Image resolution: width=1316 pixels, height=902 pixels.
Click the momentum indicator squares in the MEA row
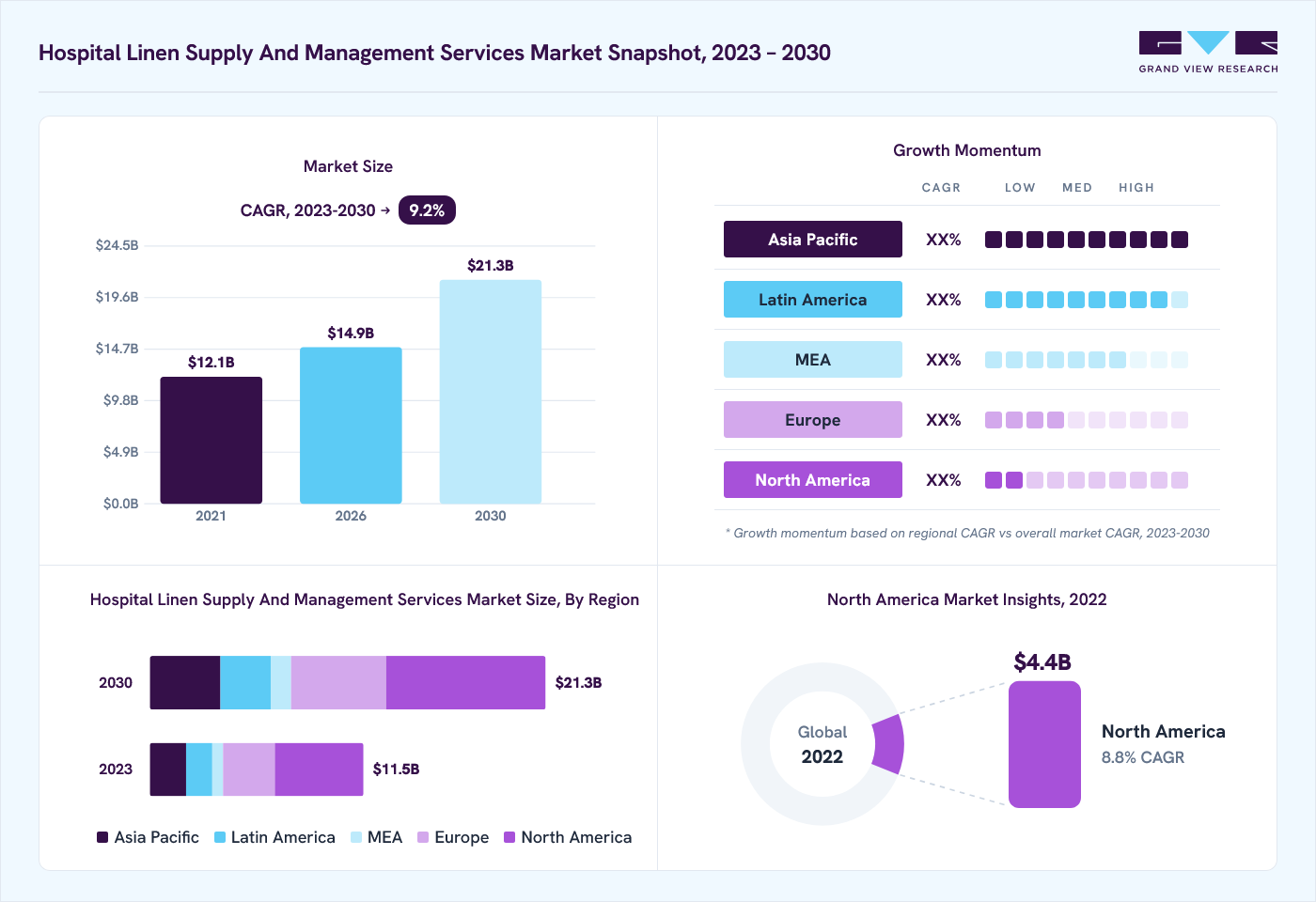(x=1087, y=360)
